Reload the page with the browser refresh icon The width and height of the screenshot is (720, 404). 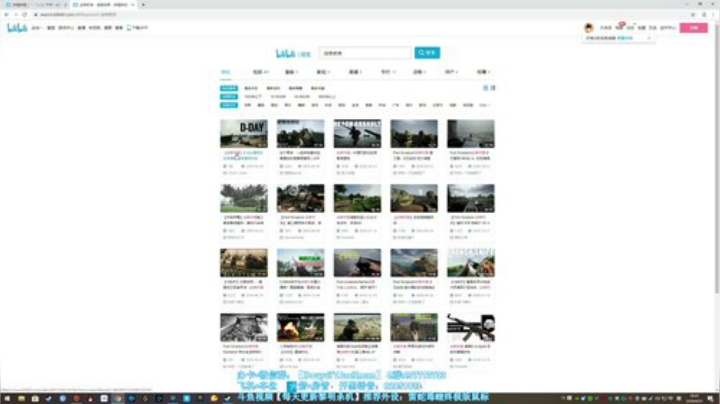pyautogui.click(x=24, y=15)
